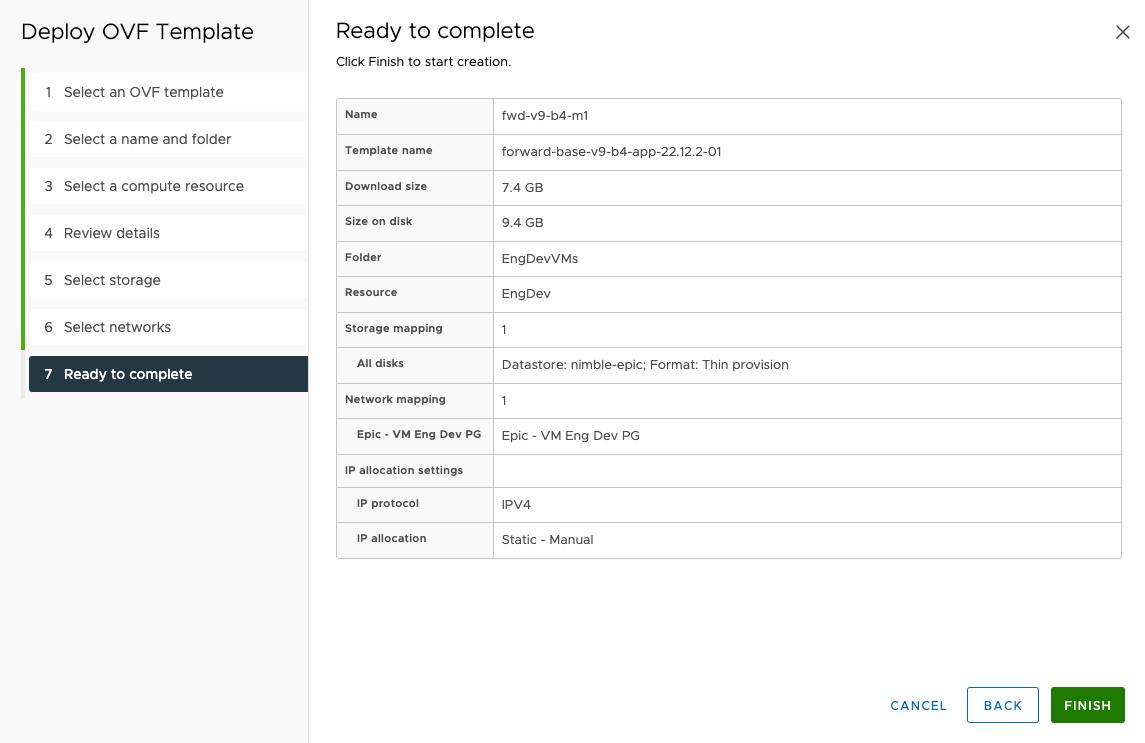Open step 4 Review details
Image resolution: width=1145 pixels, height=743 pixels.
pos(112,233)
